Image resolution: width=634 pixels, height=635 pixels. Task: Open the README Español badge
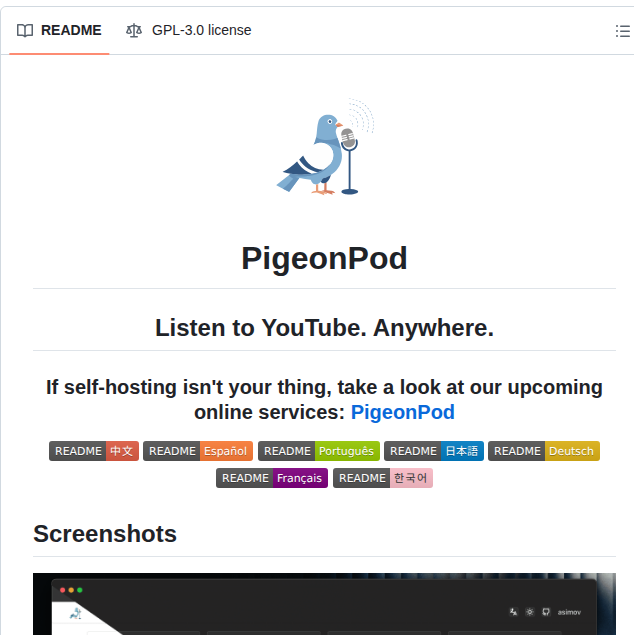198,451
